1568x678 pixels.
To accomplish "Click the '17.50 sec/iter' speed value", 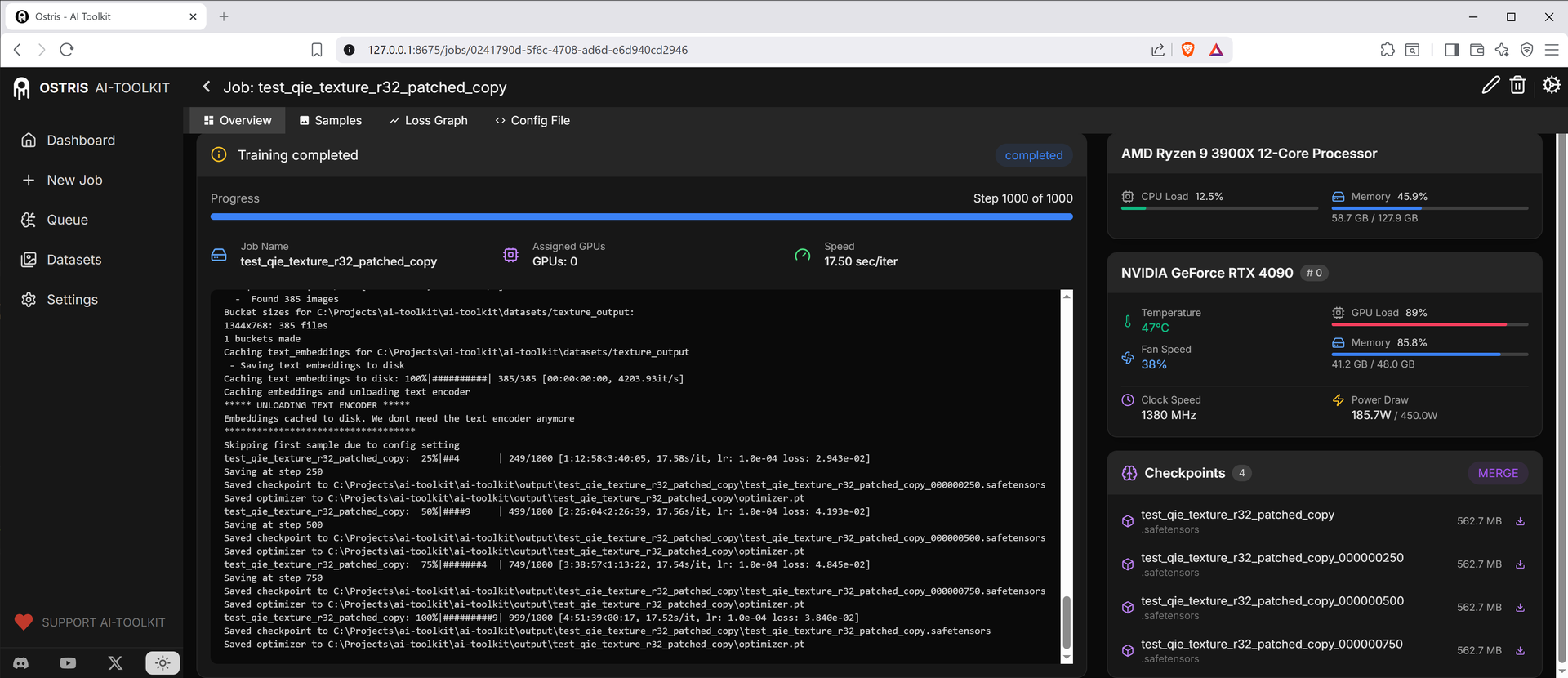I will click(x=861, y=261).
